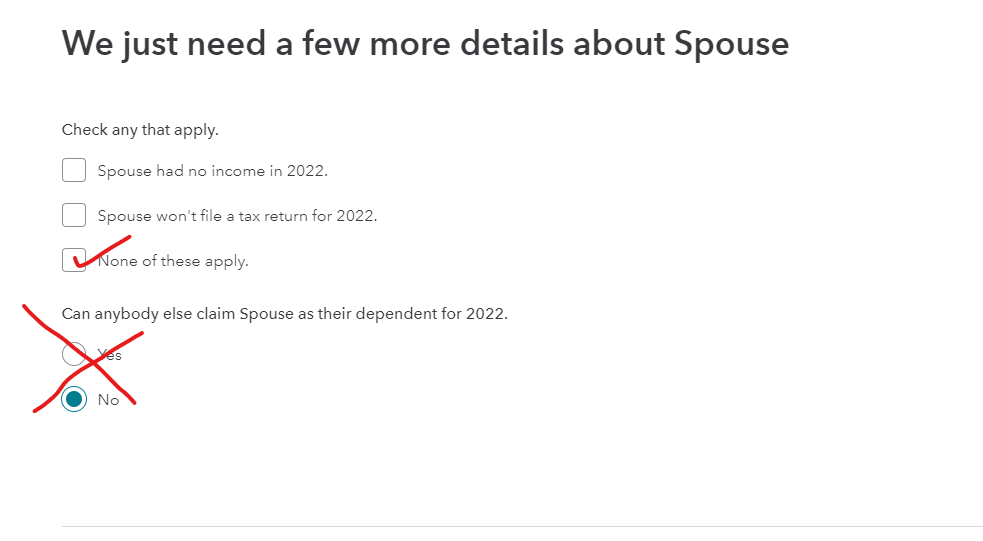Tick the 'Spouse won't file a tax return' checkbox
The height and width of the screenshot is (541, 983).
(x=74, y=215)
